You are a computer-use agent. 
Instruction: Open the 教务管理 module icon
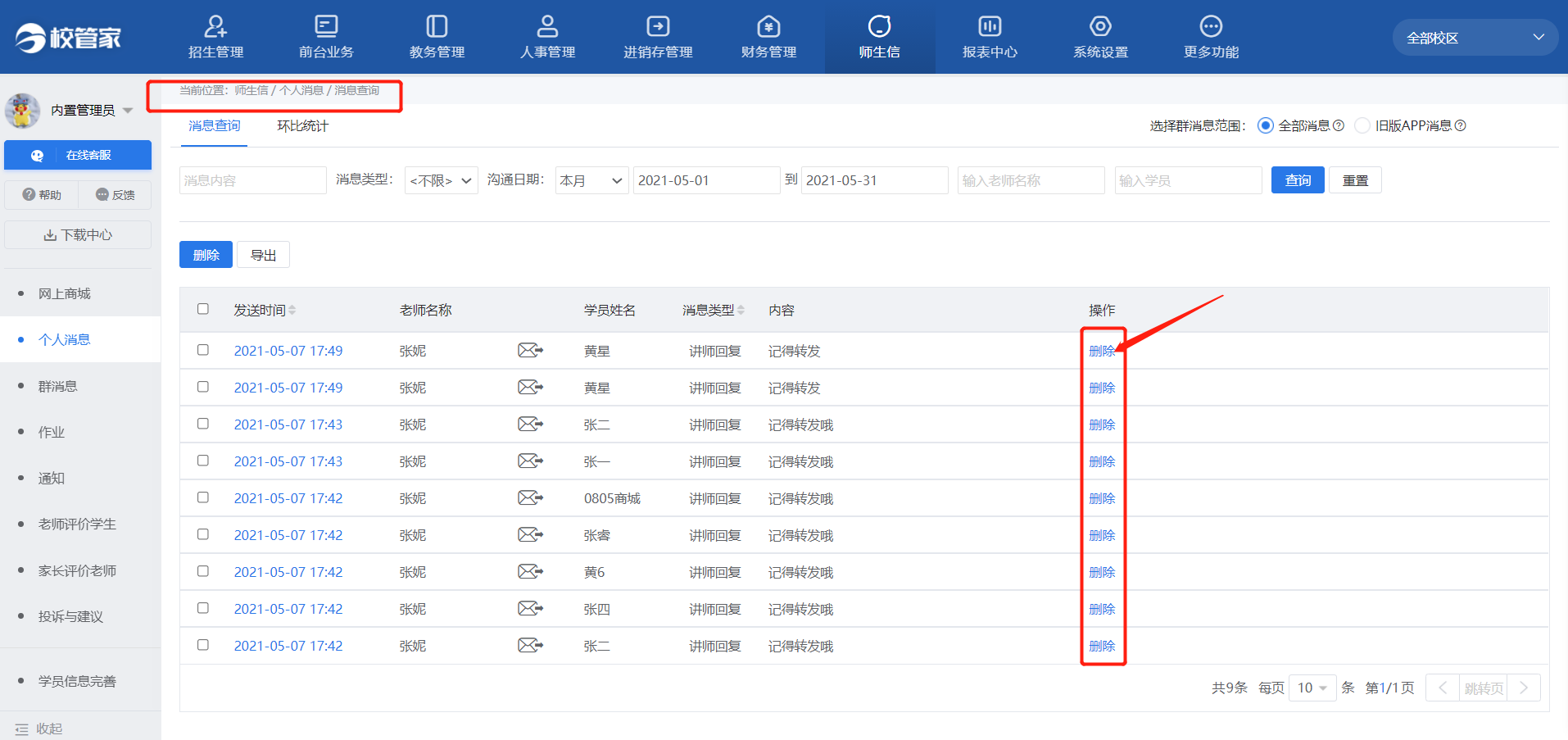point(437,27)
